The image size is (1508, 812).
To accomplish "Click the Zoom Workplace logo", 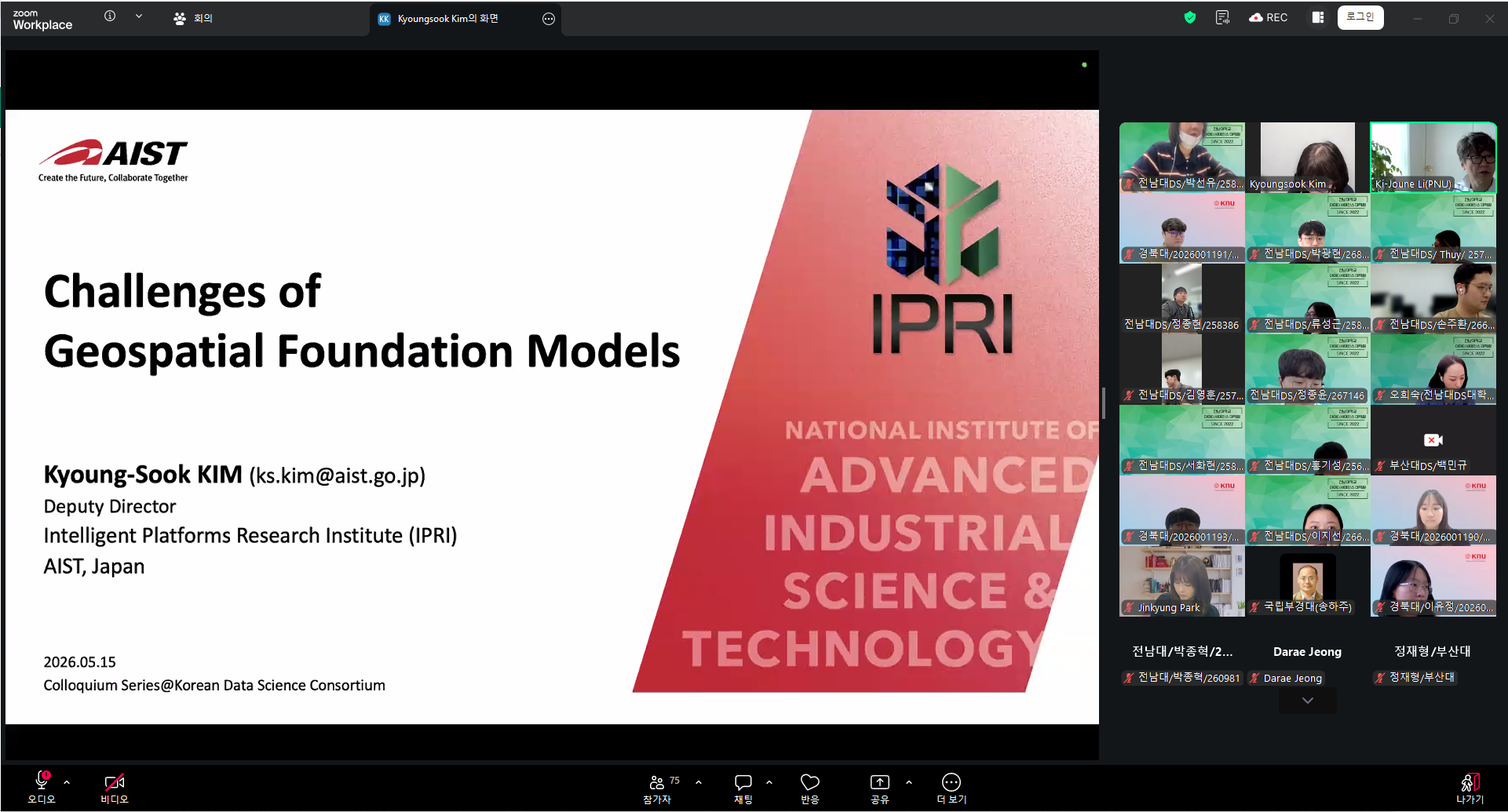I will pos(42,20).
